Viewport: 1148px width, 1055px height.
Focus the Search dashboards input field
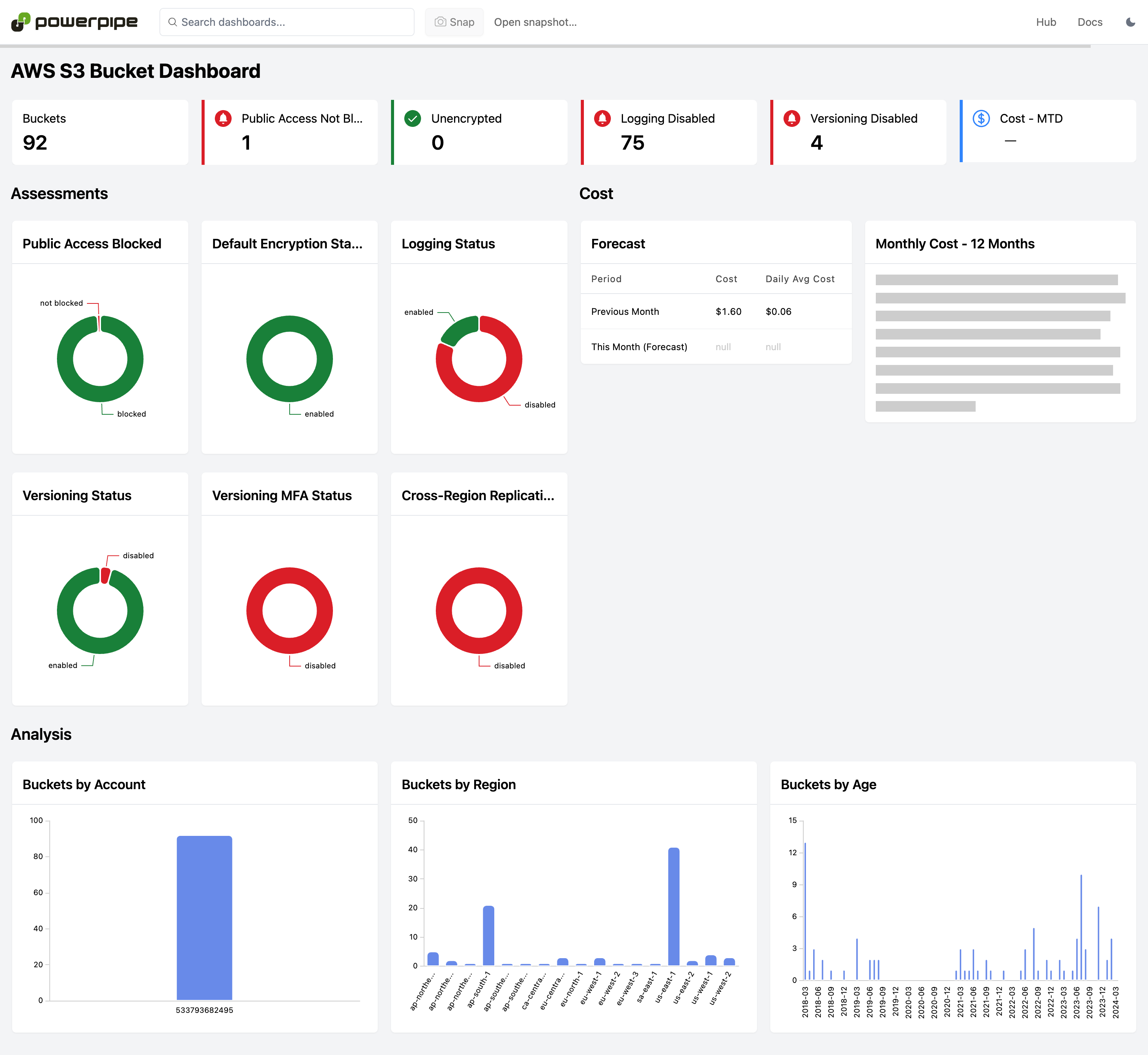[x=287, y=22]
